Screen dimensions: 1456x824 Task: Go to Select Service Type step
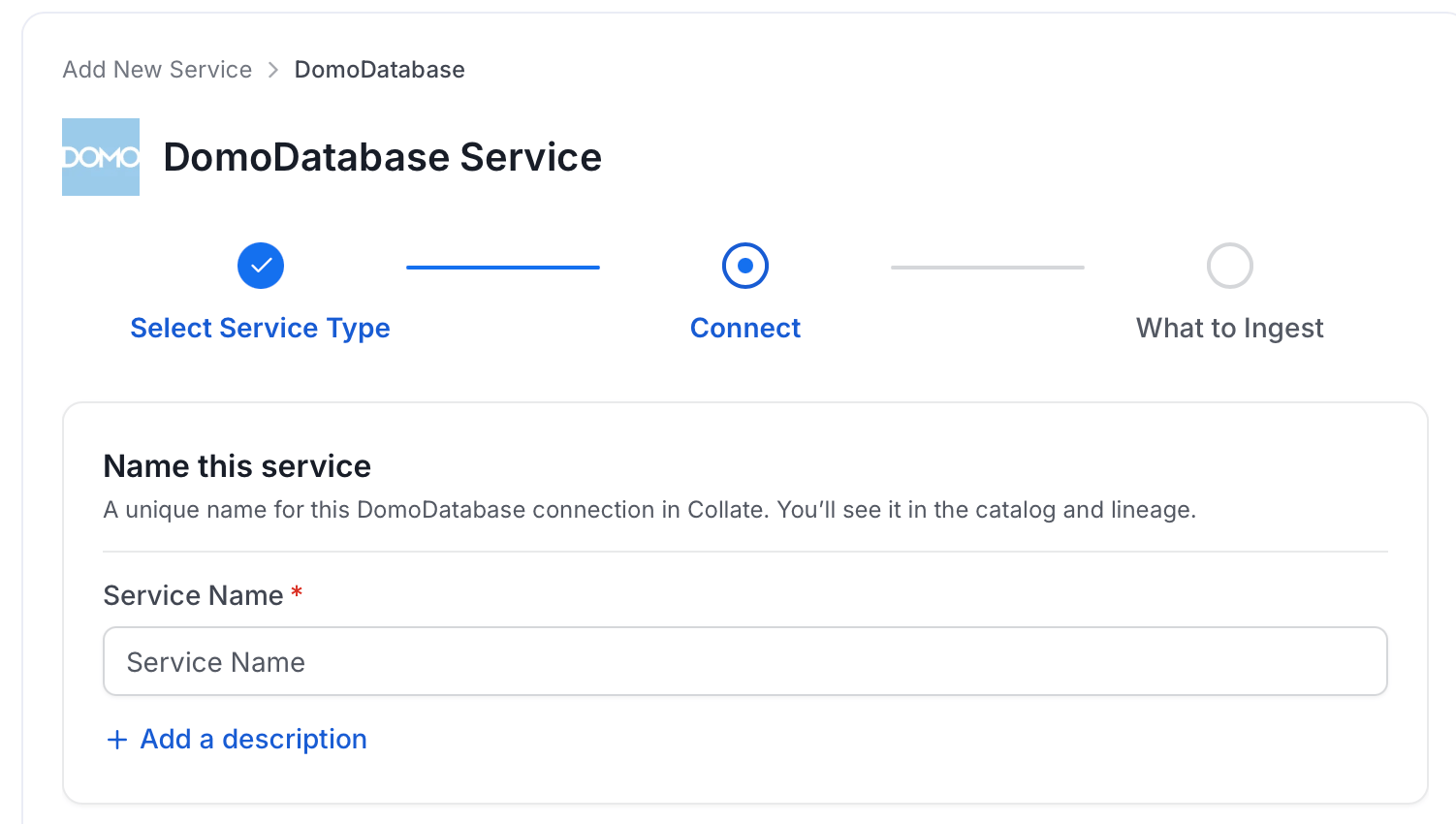261,328
